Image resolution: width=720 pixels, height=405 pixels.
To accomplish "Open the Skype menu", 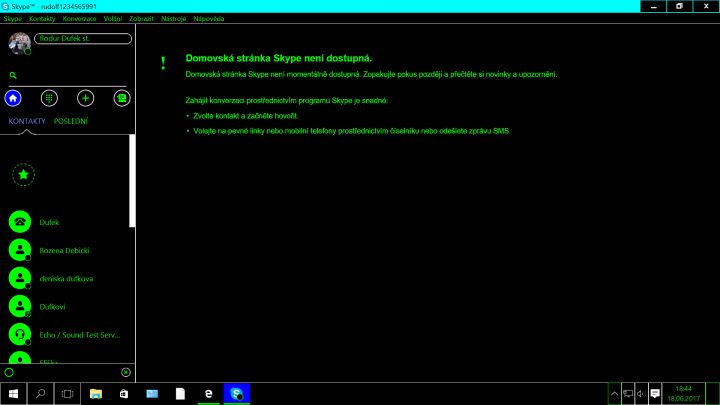I will [x=12, y=19].
